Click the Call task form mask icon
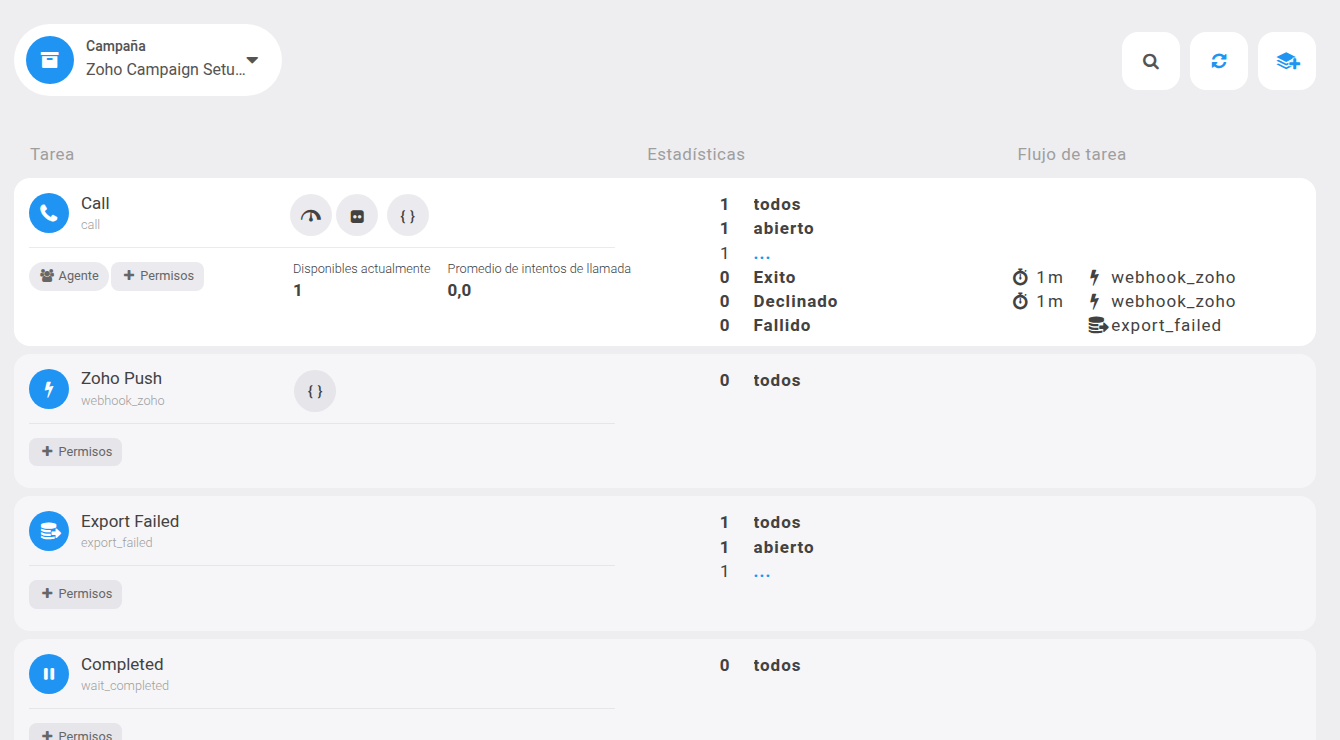 tap(357, 215)
